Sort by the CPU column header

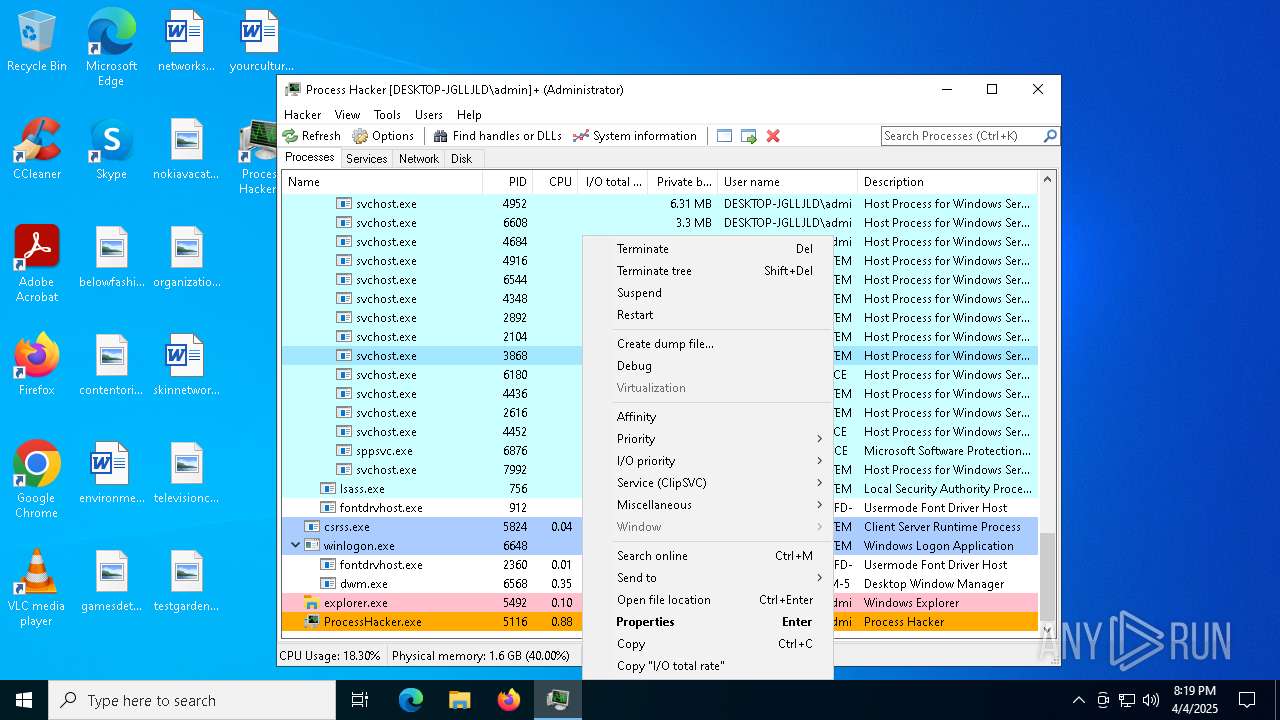tap(556, 182)
